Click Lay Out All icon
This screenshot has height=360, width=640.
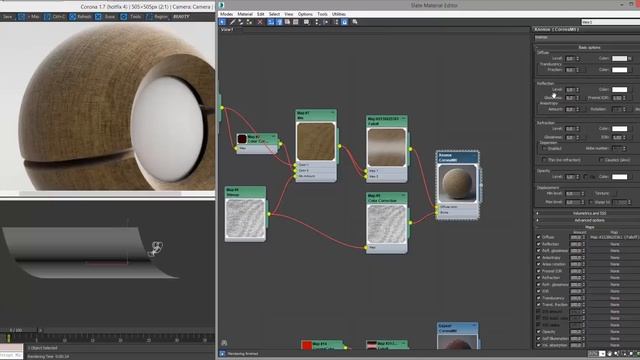point(318,22)
